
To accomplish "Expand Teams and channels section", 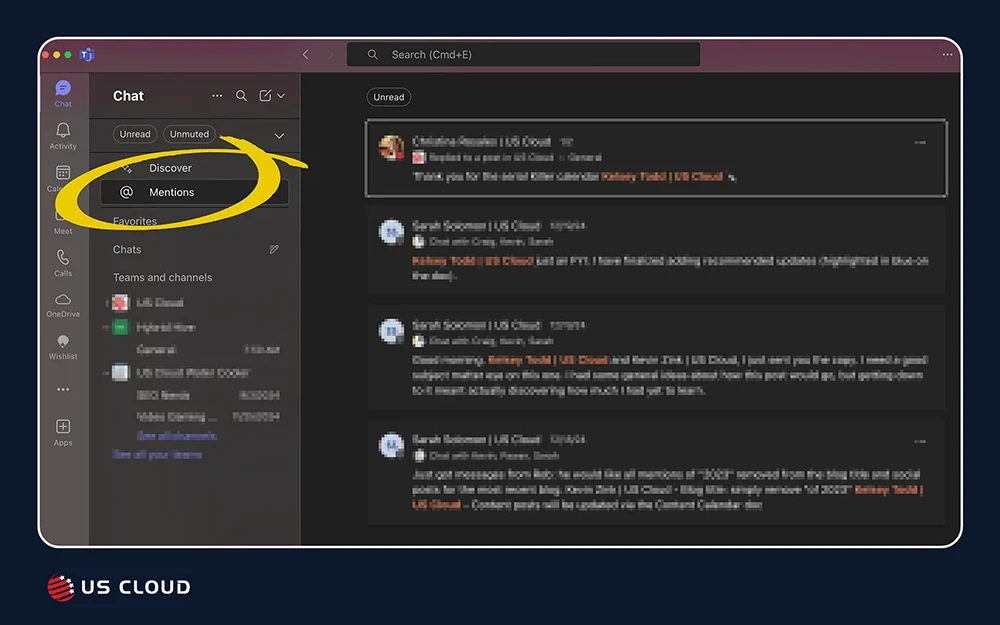I will pos(163,277).
